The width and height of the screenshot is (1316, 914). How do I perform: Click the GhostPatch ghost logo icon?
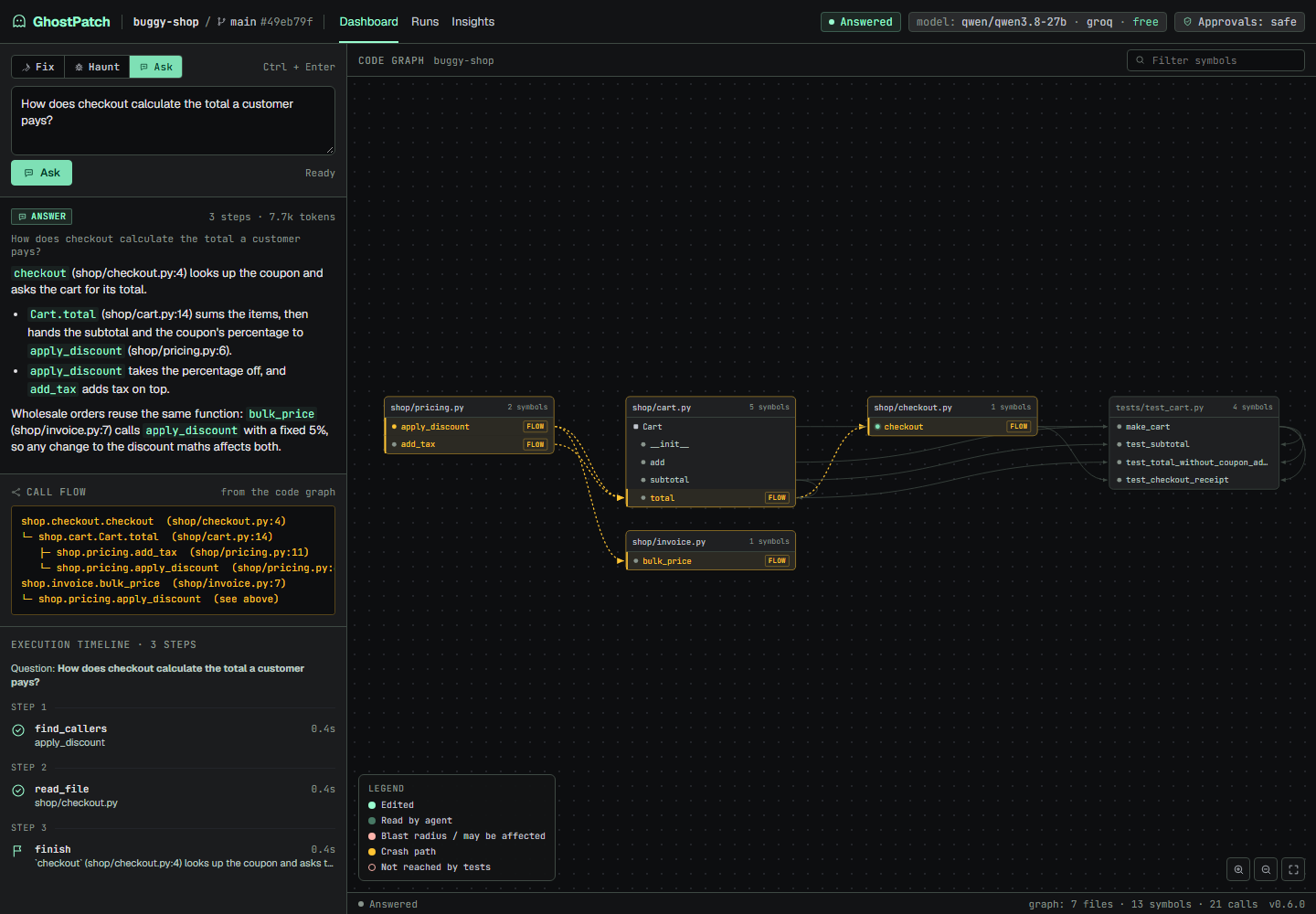19,21
